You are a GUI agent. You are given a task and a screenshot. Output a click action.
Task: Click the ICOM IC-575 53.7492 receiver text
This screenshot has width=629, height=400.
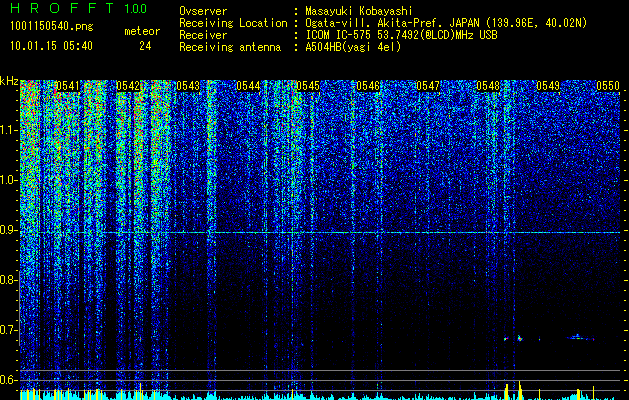(401, 35)
